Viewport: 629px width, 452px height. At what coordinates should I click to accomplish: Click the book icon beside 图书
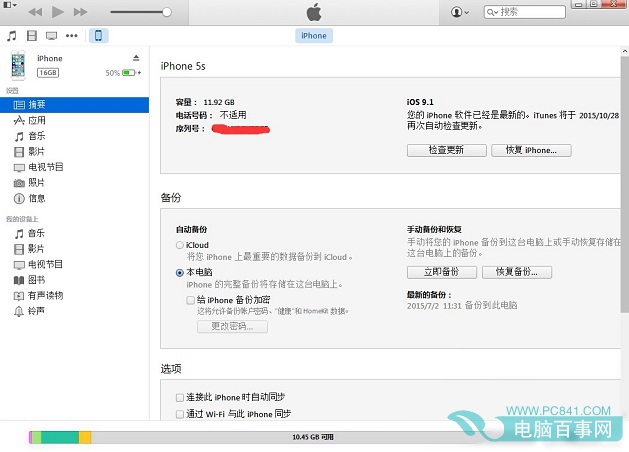[x=19, y=280]
